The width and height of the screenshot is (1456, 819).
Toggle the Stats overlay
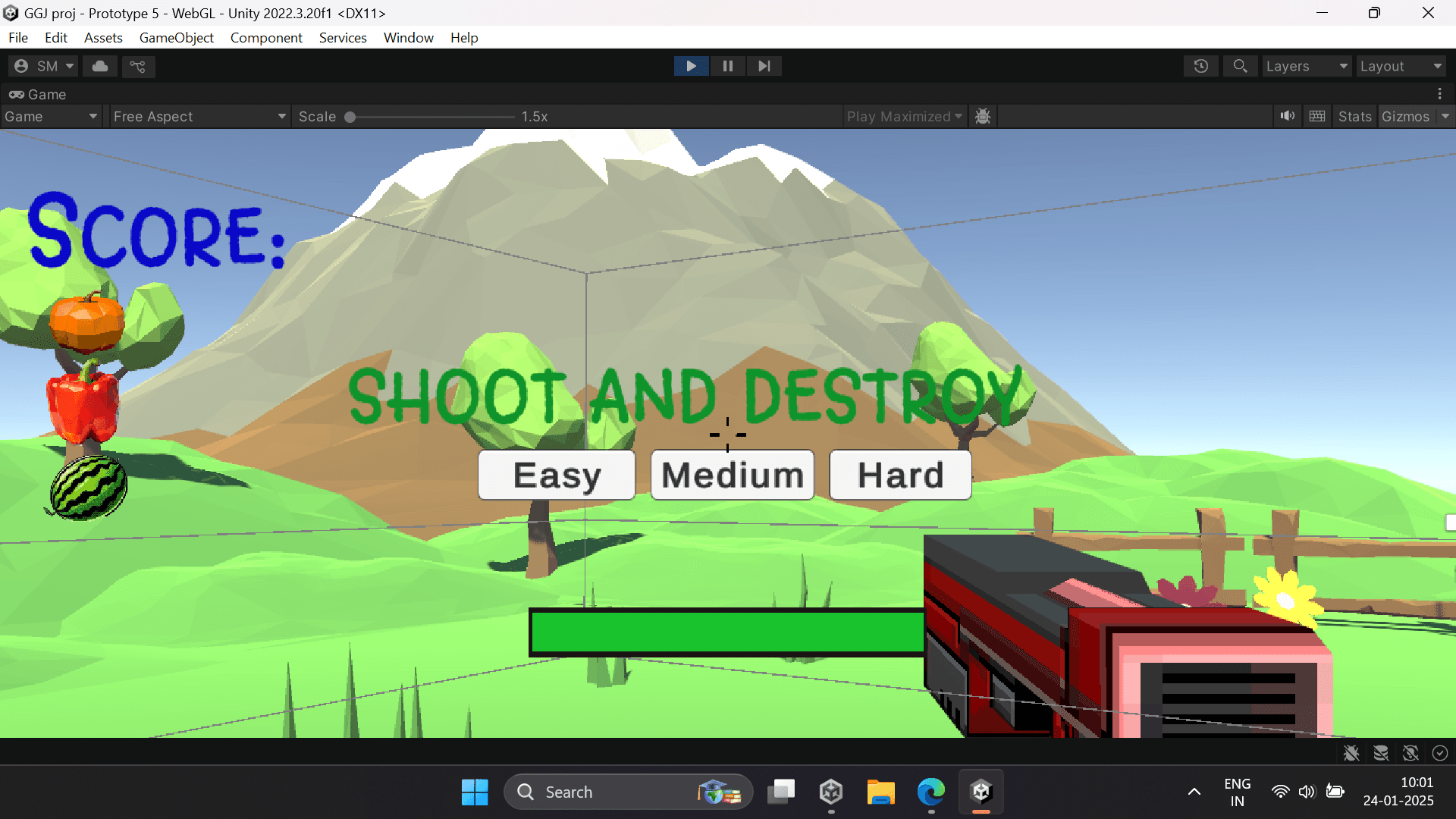pyautogui.click(x=1354, y=116)
